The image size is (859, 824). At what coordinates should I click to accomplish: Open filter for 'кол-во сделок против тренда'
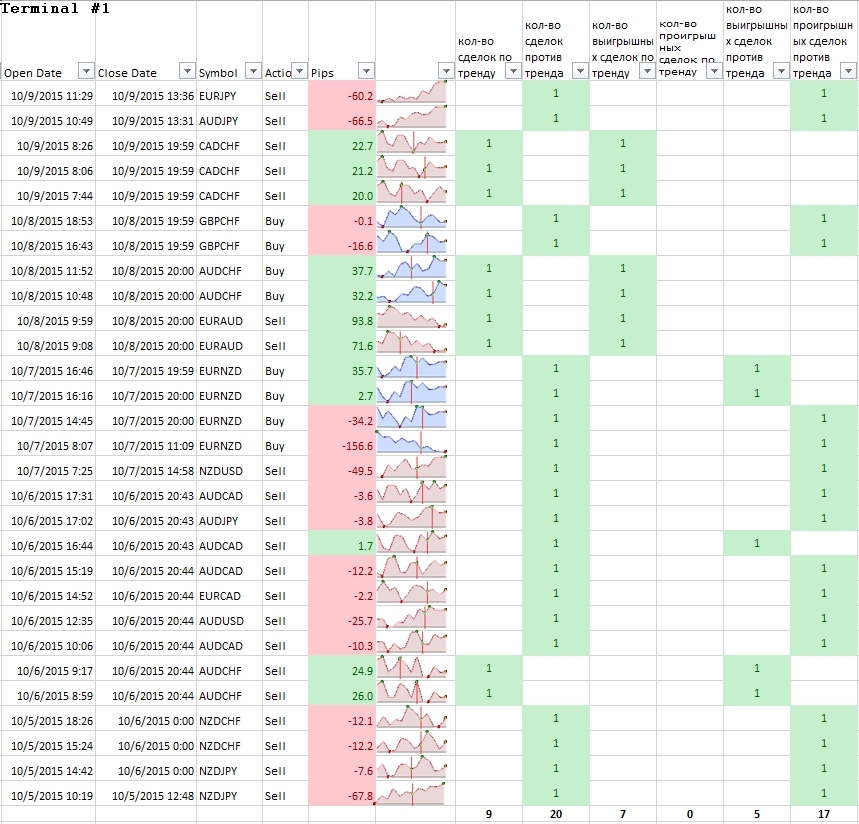[x=580, y=71]
